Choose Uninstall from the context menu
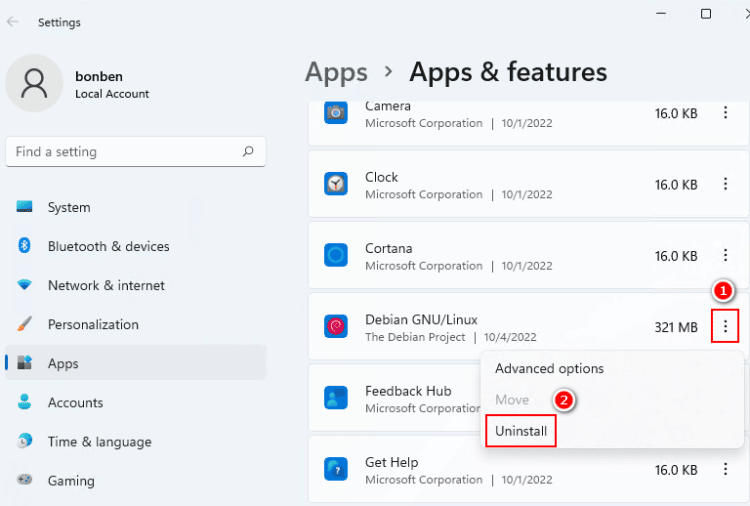 [x=520, y=431]
